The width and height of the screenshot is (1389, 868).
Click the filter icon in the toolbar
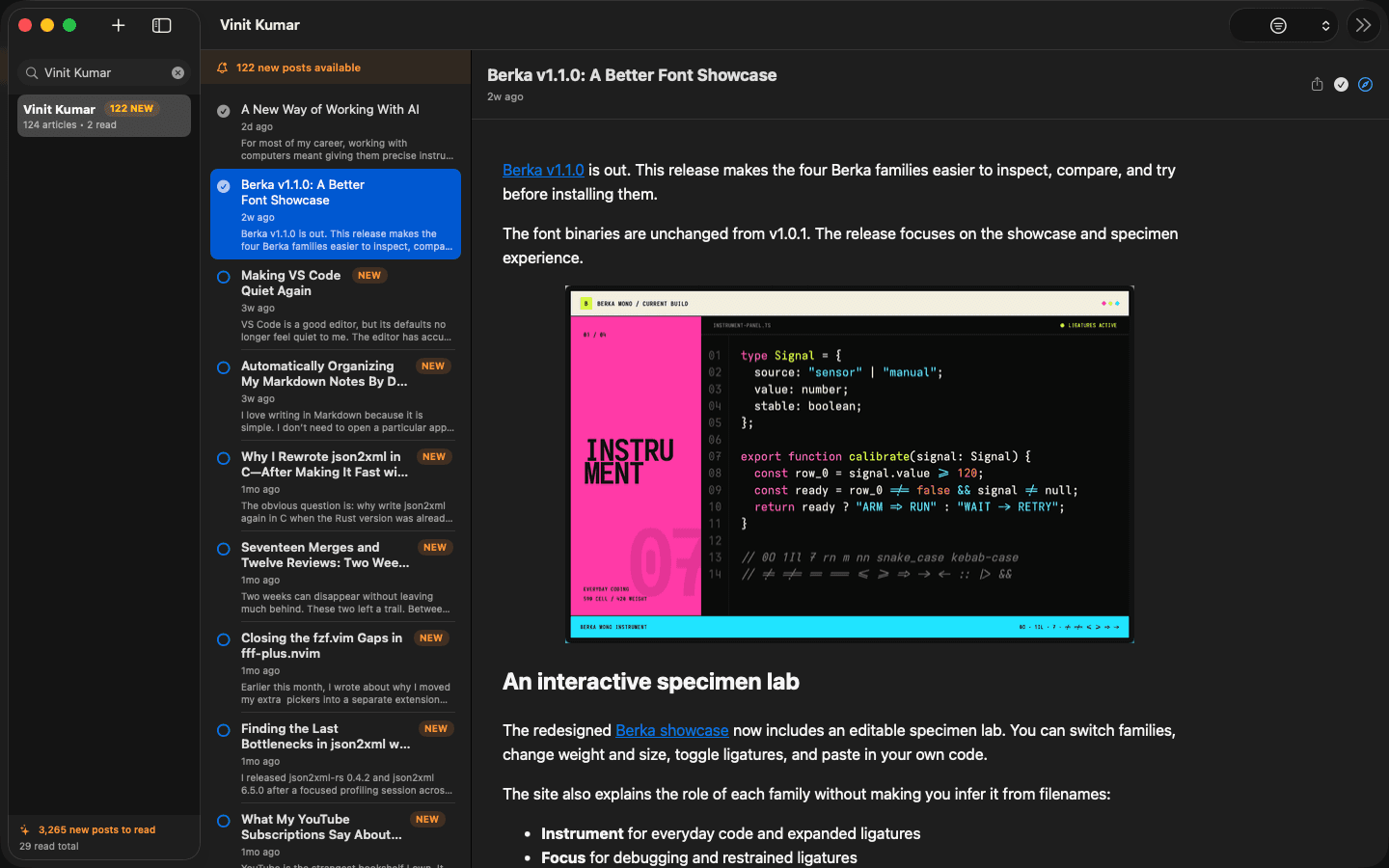pyautogui.click(x=1278, y=26)
